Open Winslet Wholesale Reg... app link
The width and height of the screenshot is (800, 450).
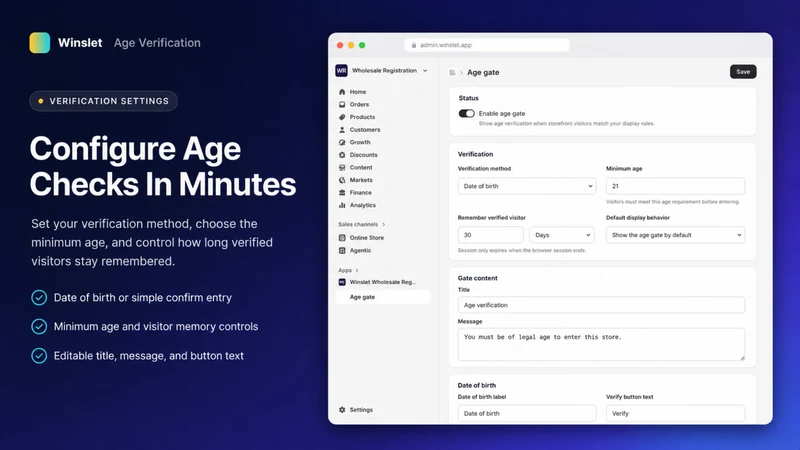(383, 282)
